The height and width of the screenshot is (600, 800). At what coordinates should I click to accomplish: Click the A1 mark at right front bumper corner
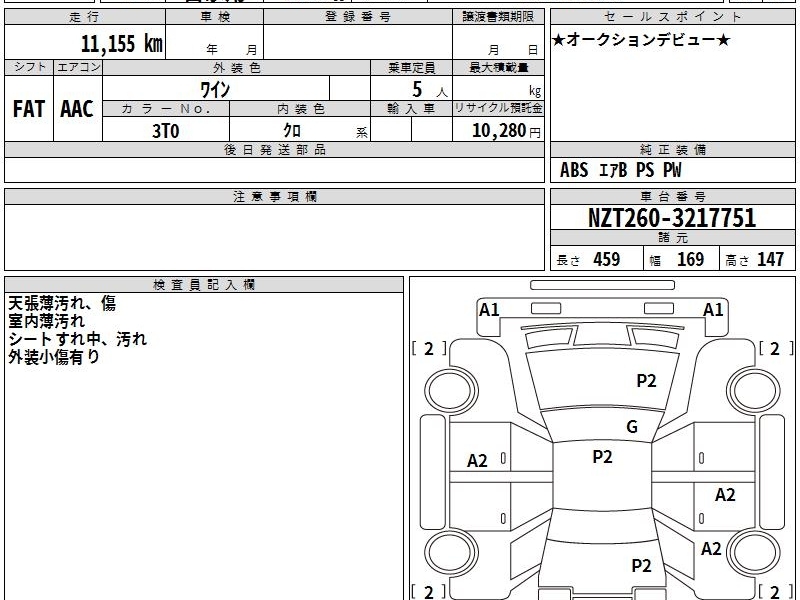(x=713, y=310)
